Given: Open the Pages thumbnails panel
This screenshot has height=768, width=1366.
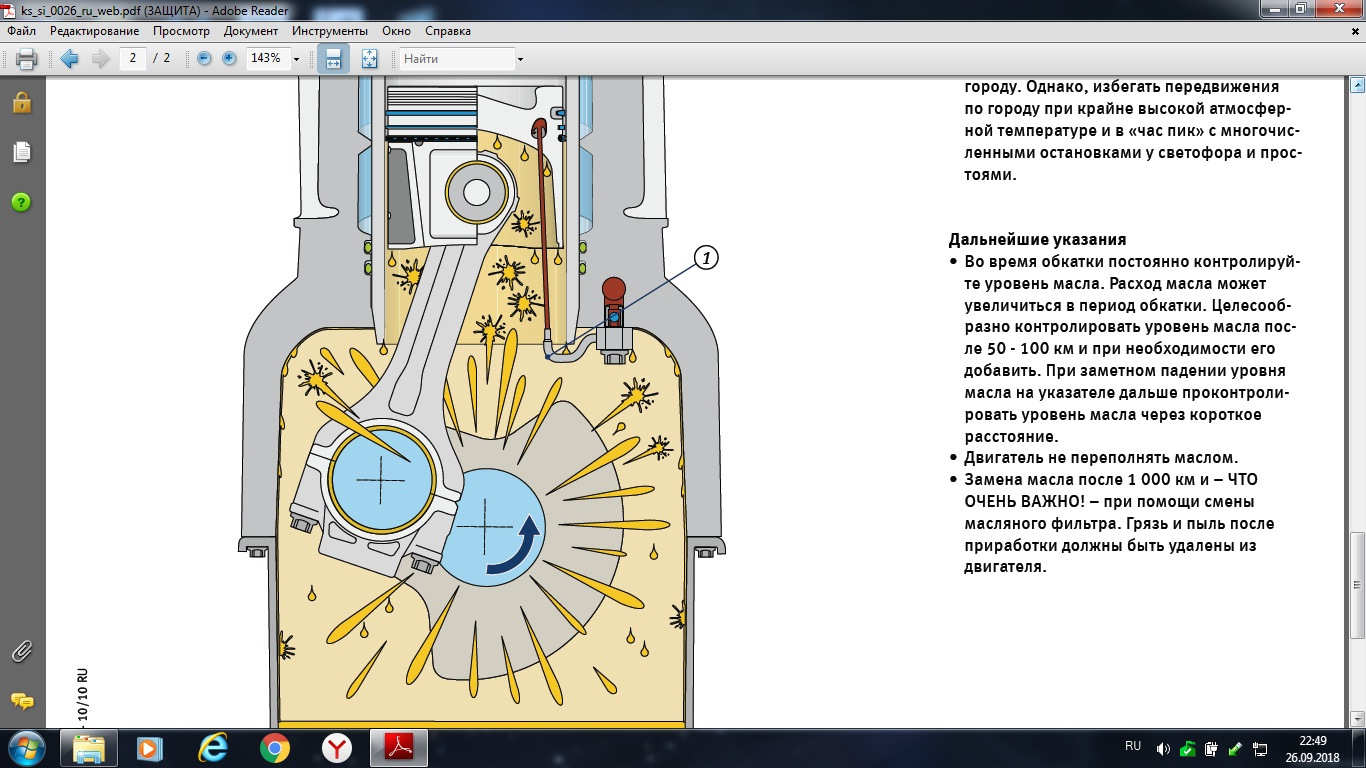Looking at the screenshot, I should click(21, 152).
